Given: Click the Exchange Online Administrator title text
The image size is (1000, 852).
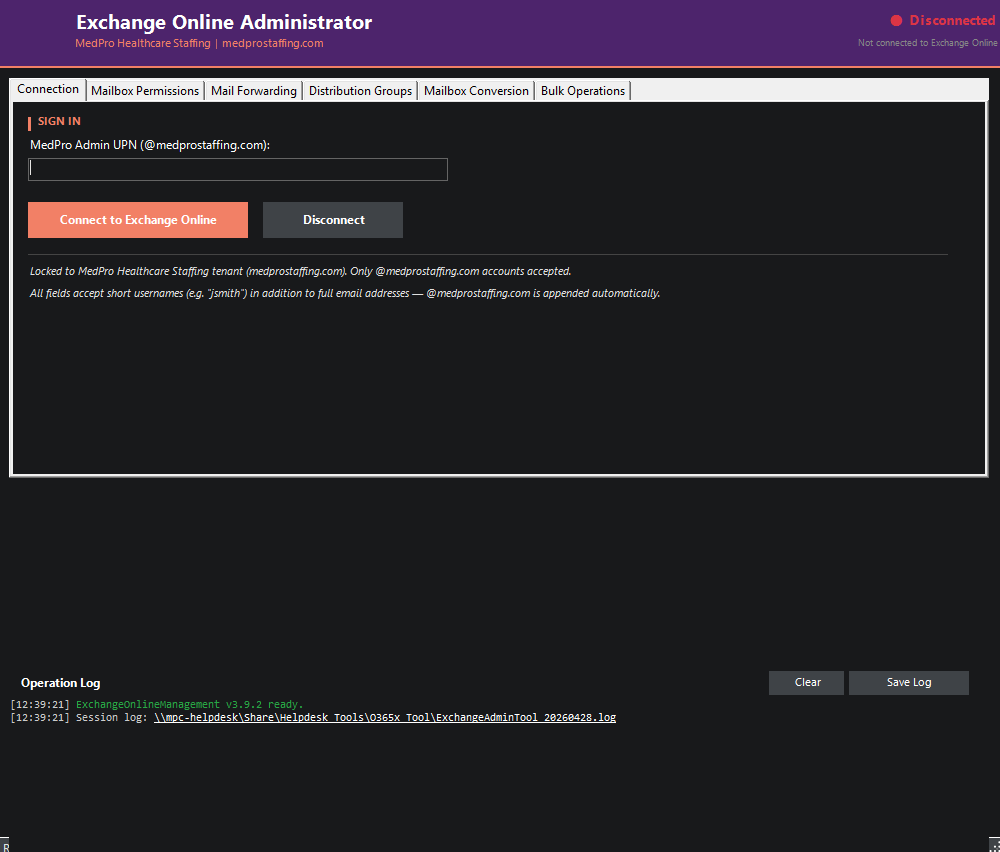Looking at the screenshot, I should click(x=224, y=22).
